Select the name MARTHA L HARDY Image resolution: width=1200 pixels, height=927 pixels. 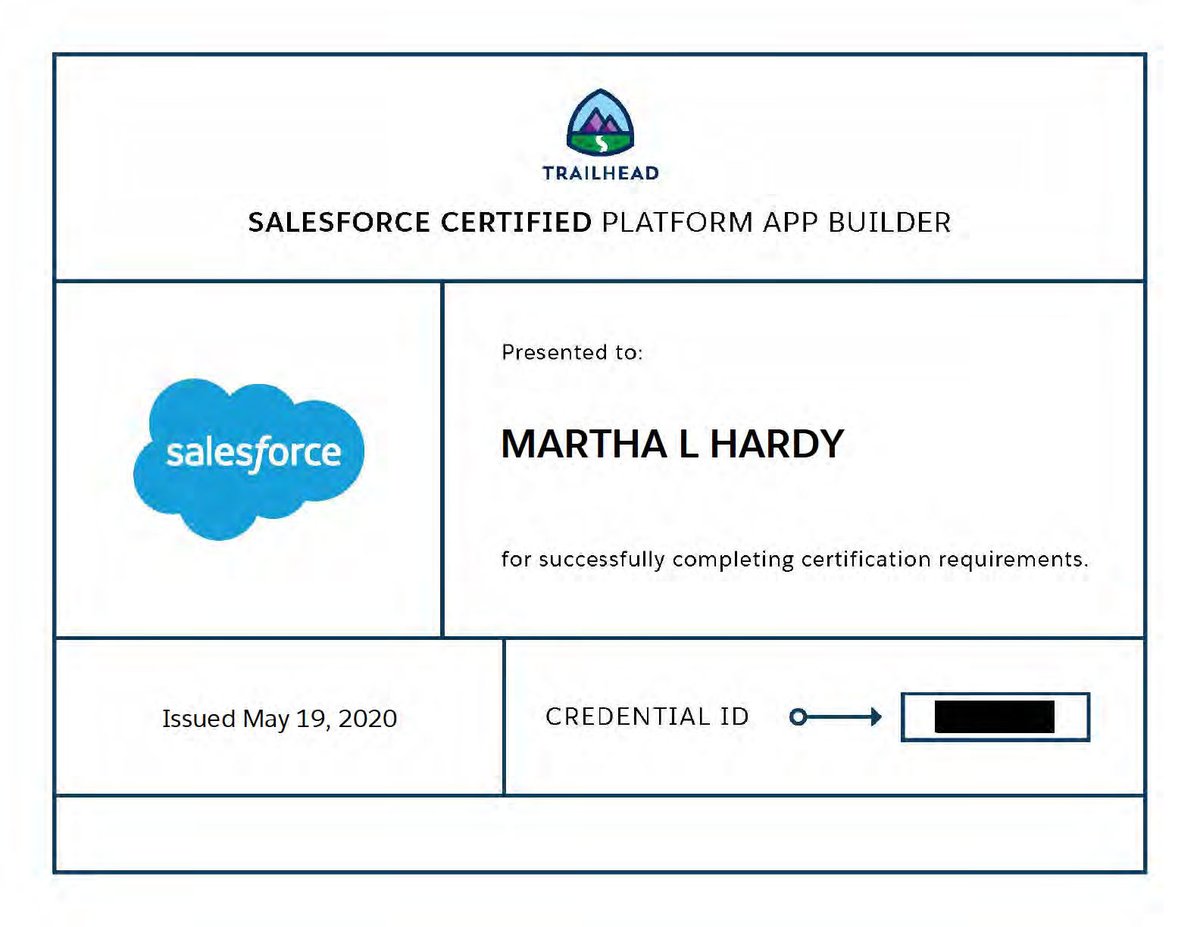point(672,444)
